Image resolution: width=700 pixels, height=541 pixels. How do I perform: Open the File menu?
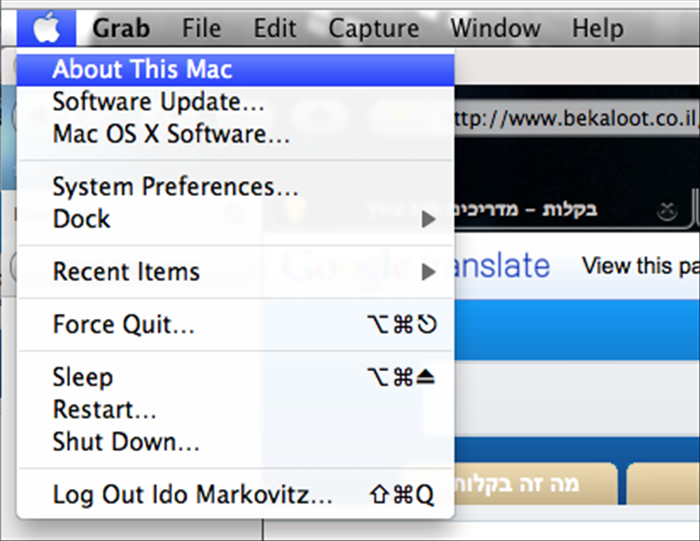click(x=201, y=29)
